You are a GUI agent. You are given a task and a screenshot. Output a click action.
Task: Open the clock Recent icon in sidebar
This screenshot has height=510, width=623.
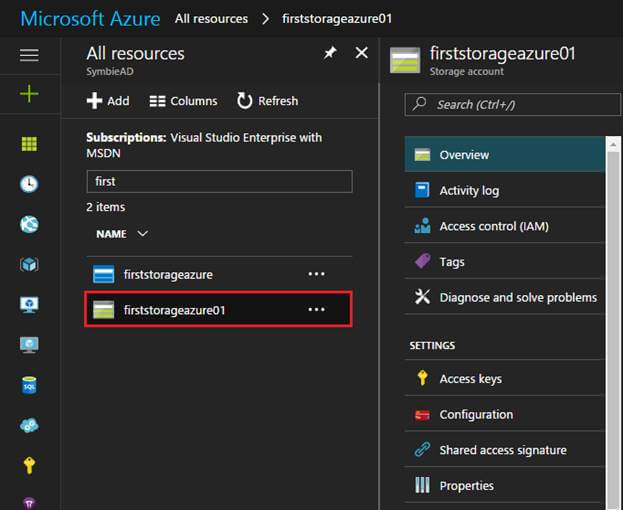tap(29, 184)
